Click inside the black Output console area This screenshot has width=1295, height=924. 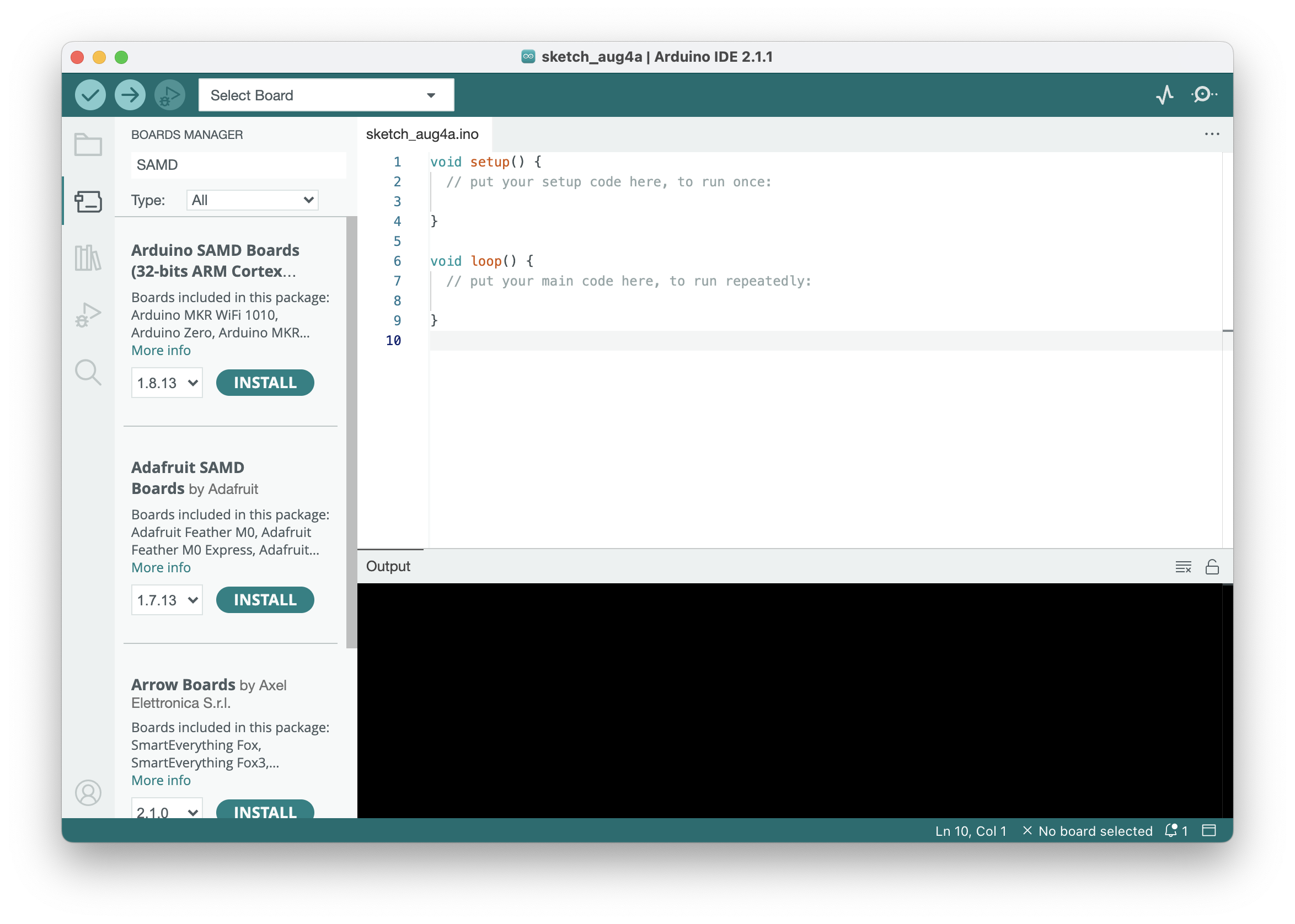790,700
